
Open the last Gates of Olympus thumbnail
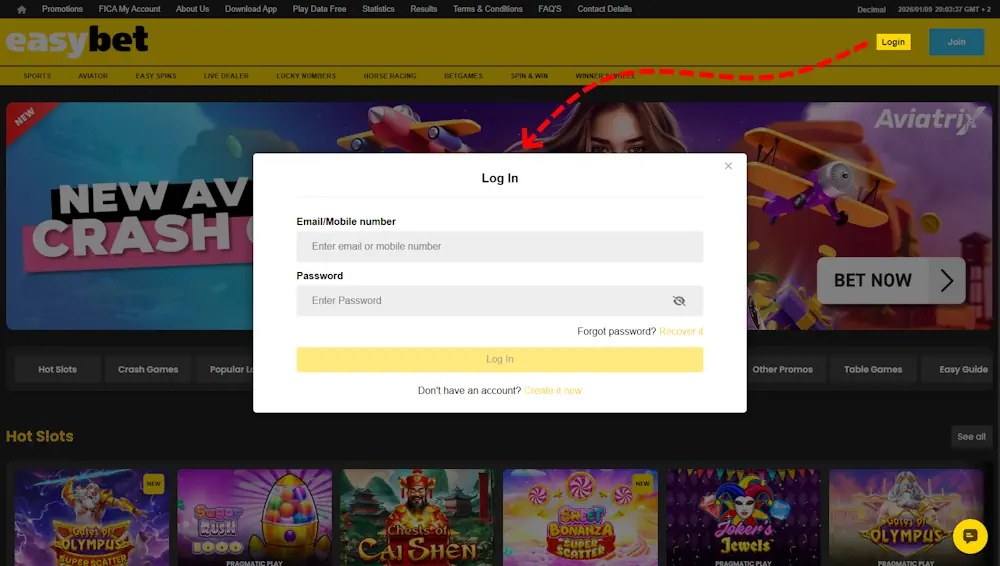[906, 518]
